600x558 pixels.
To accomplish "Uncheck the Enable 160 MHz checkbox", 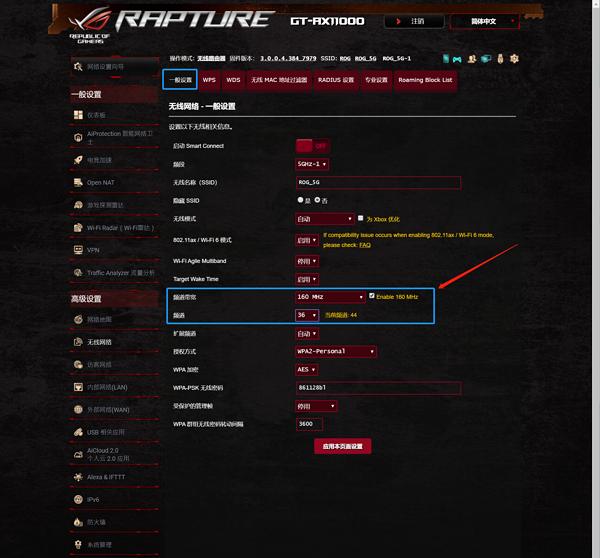I will [x=372, y=295].
